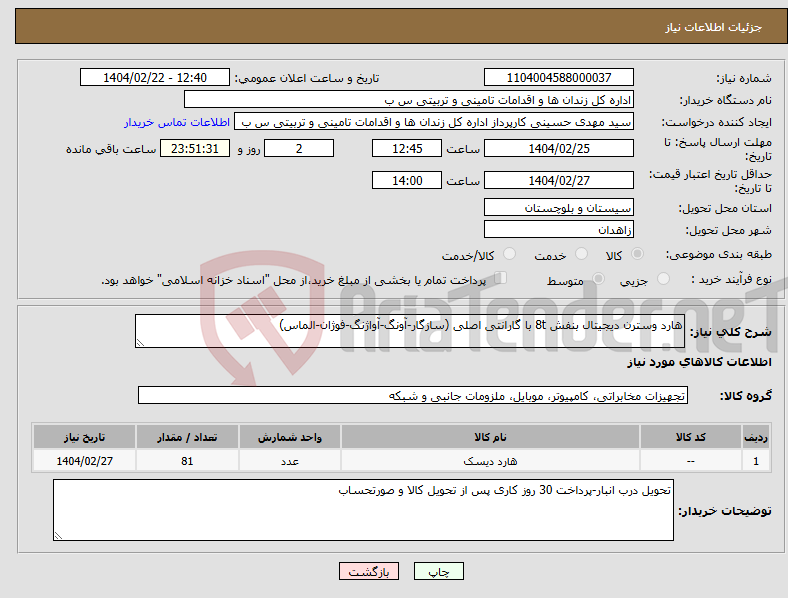Click the بازگشت (back) button
Image resolution: width=788 pixels, height=598 pixels.
pyautogui.click(x=369, y=571)
